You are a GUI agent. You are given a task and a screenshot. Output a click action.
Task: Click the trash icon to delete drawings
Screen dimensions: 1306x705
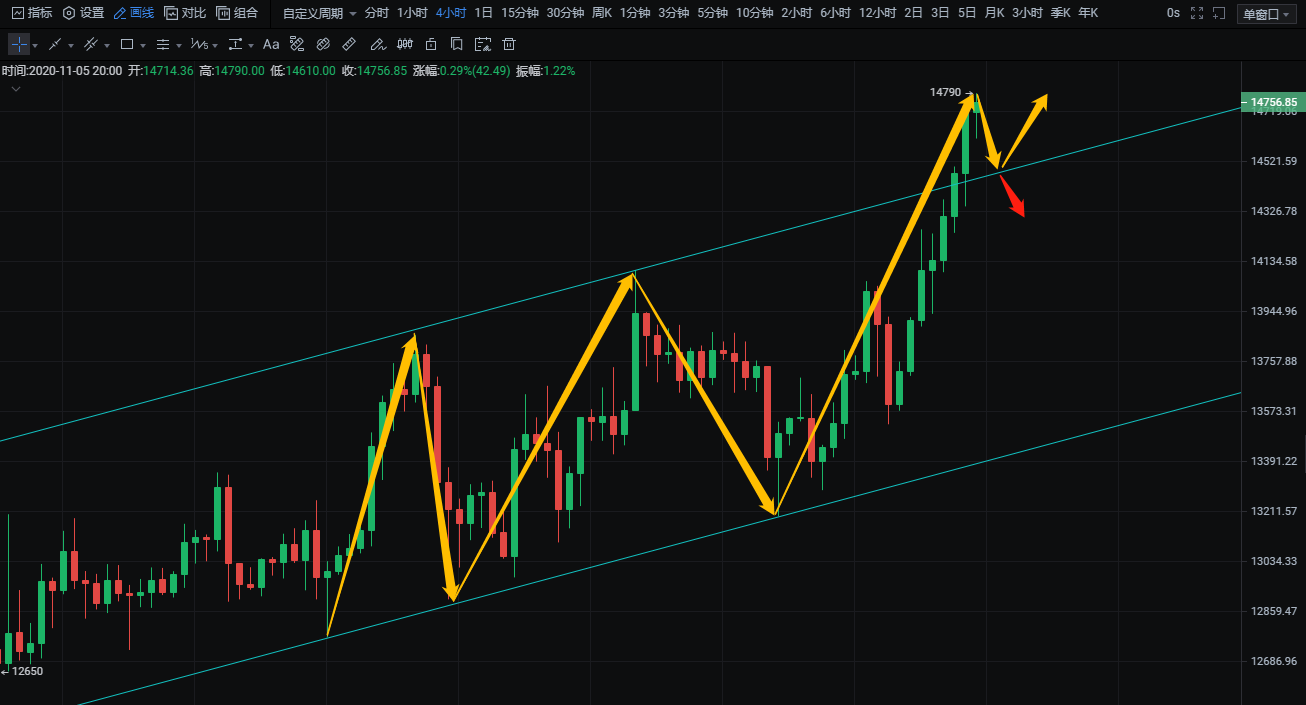509,45
